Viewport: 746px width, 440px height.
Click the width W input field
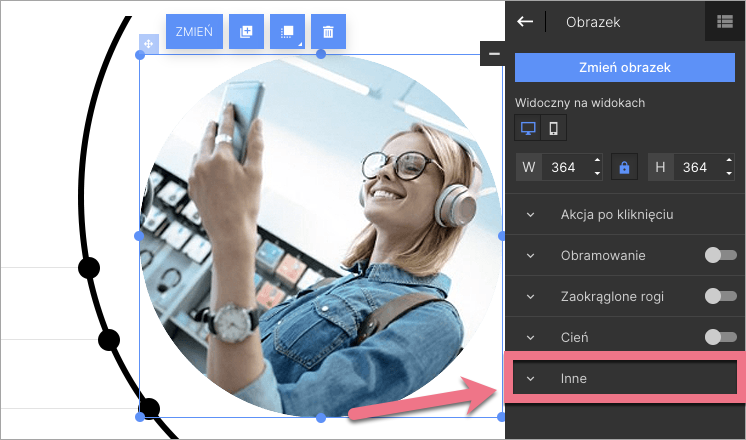563,168
